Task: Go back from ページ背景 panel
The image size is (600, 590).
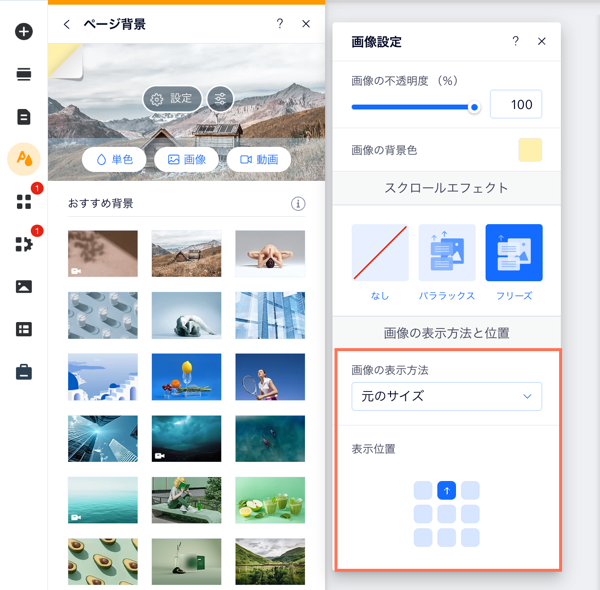Action: click(67, 24)
